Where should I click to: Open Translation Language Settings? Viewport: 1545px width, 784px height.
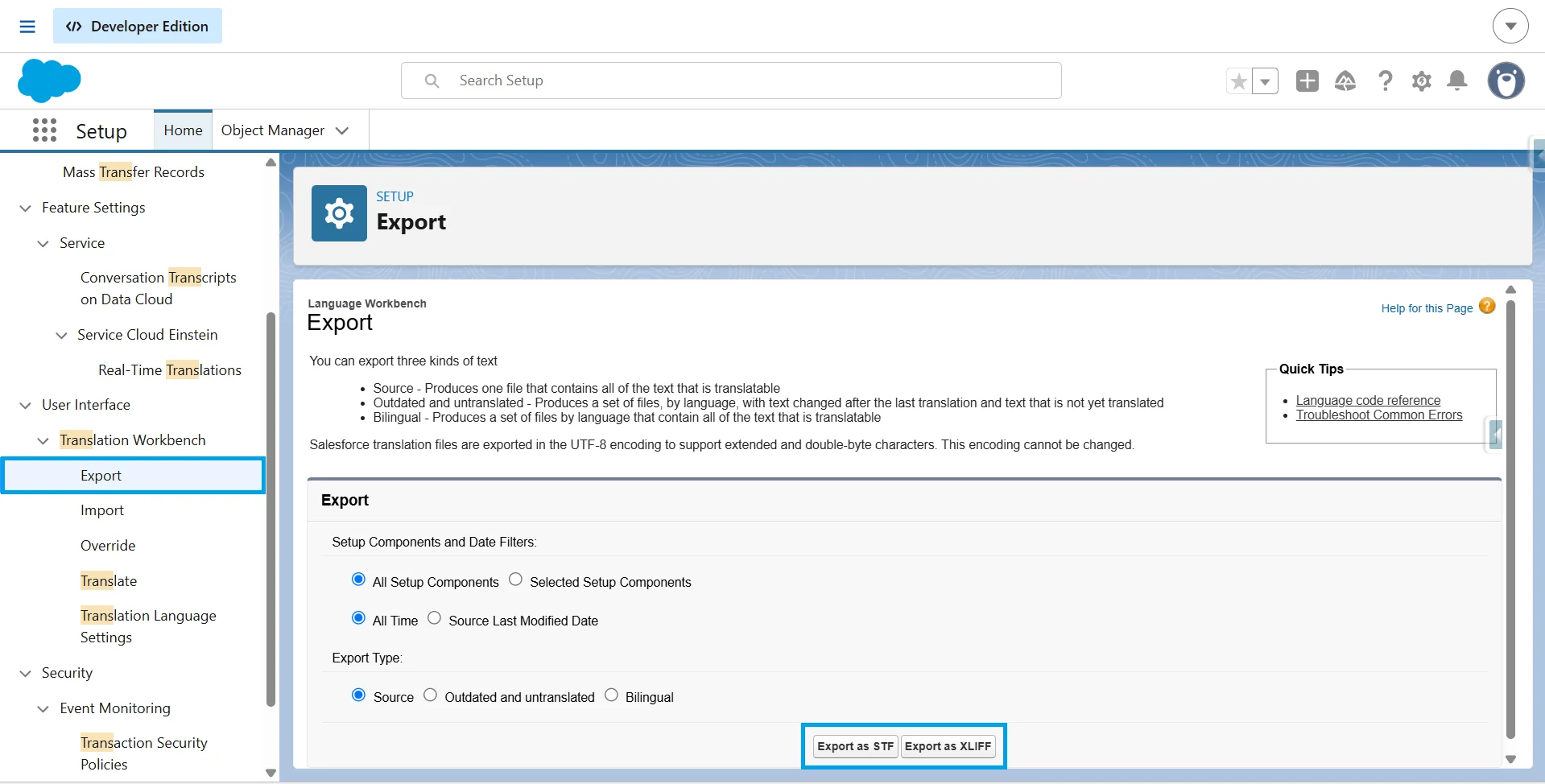148,626
